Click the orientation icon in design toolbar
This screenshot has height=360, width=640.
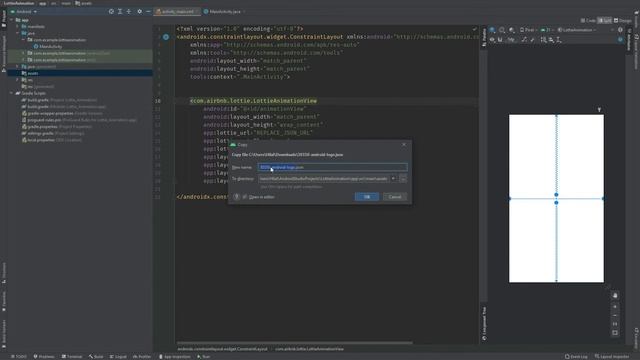502,30
